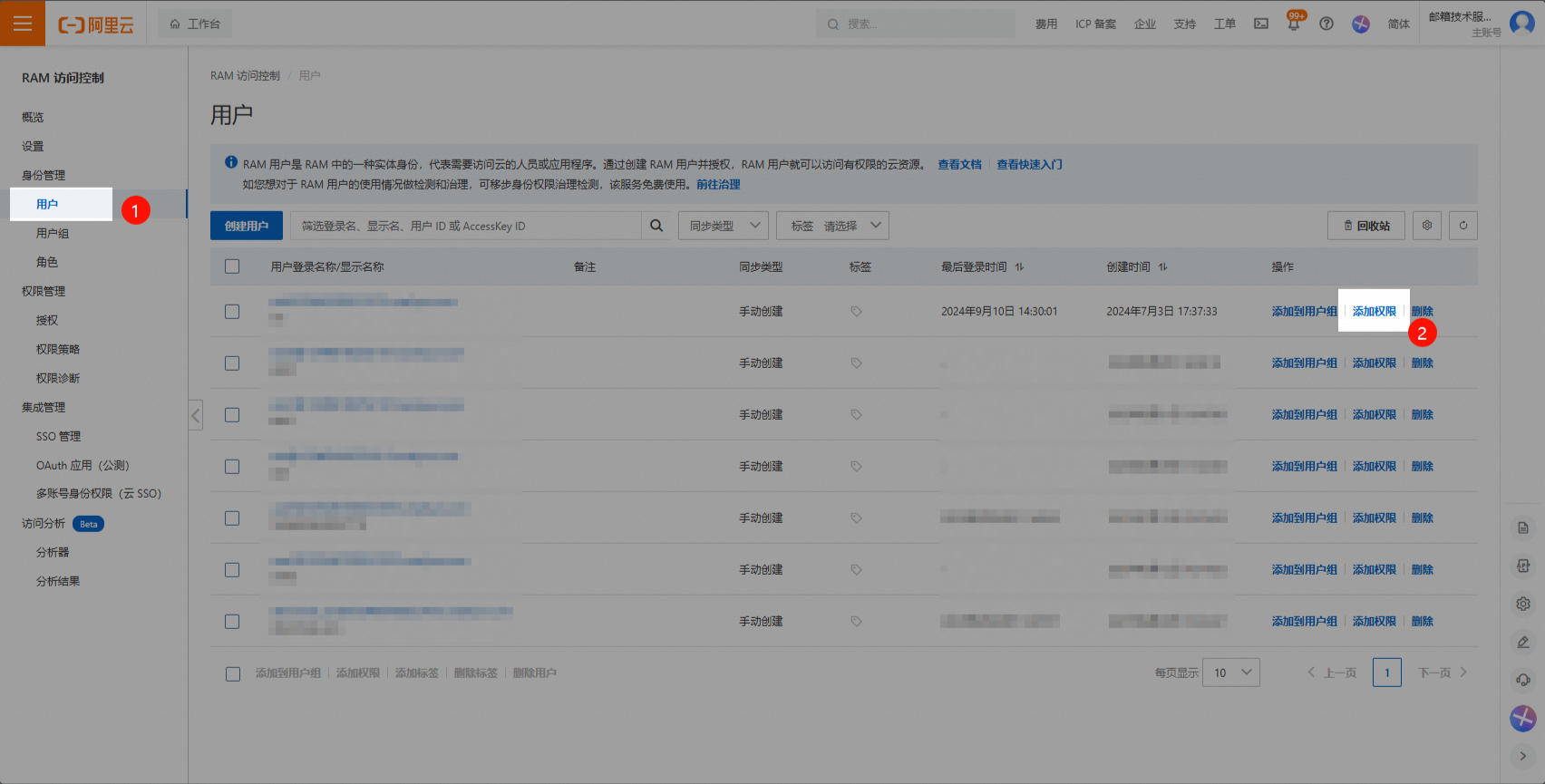Click tag icon in first user row
Viewport: 1545px width, 784px height.
point(856,311)
